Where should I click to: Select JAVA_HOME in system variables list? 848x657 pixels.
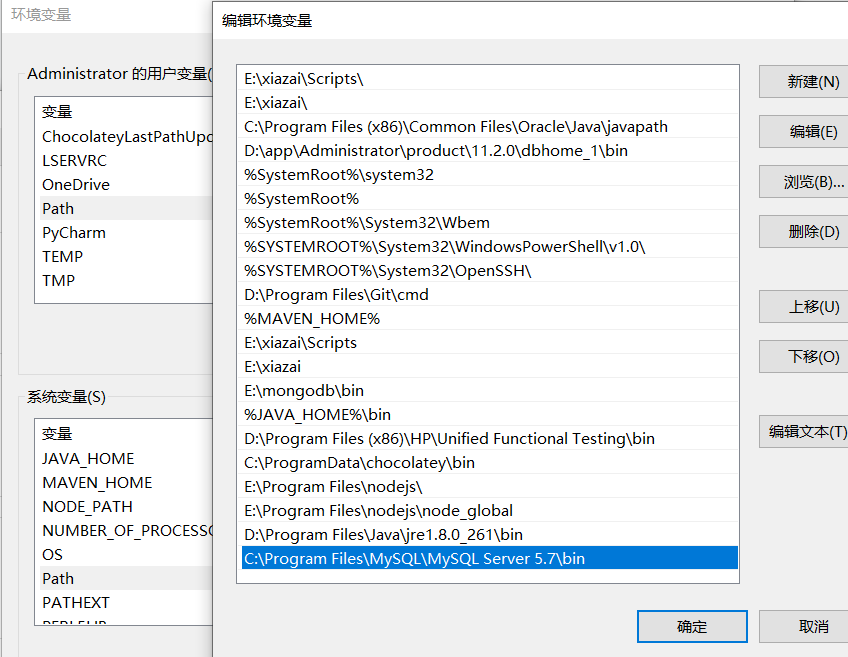tap(88, 459)
